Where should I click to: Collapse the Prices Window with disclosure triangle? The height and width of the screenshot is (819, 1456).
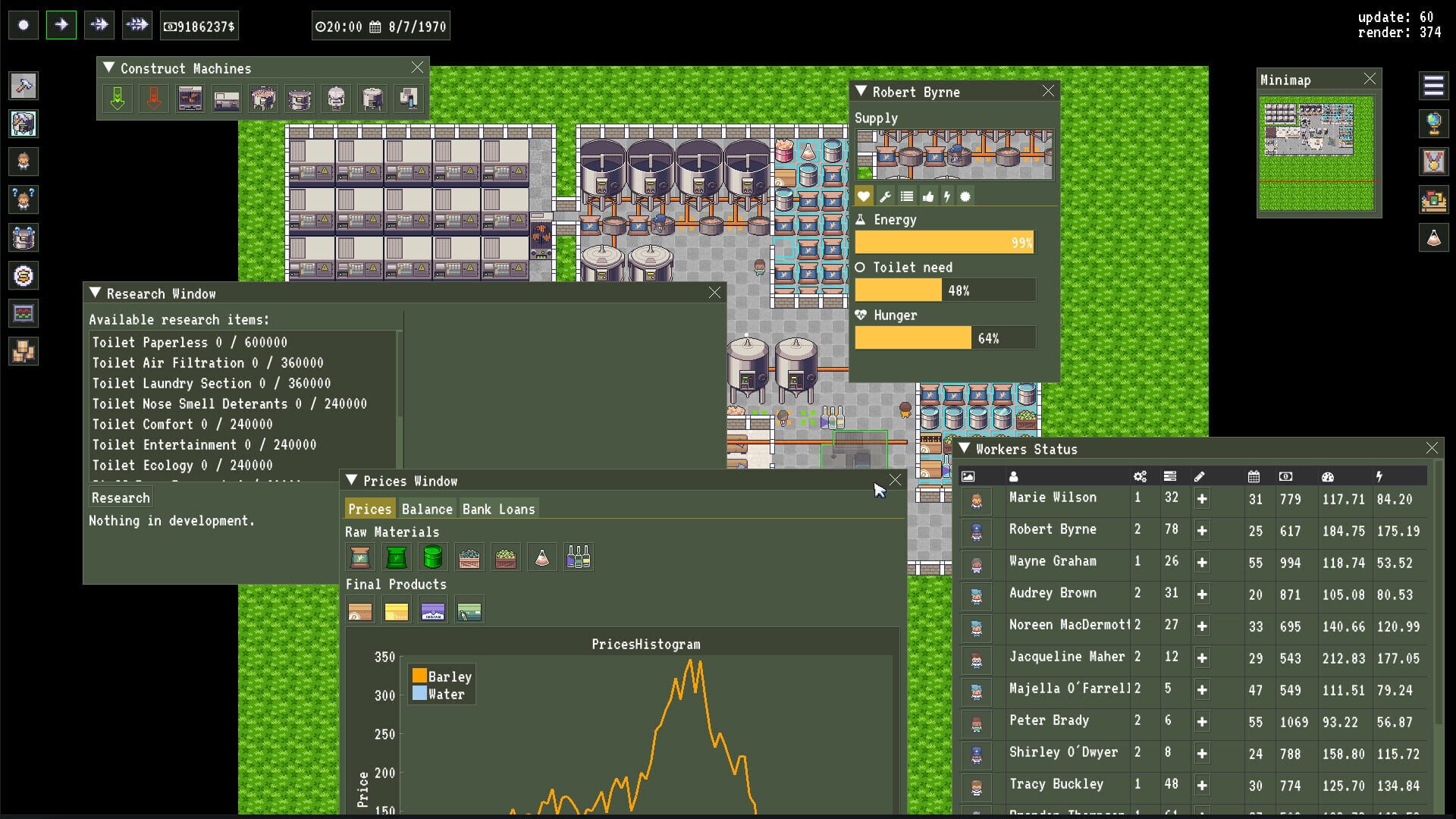350,480
